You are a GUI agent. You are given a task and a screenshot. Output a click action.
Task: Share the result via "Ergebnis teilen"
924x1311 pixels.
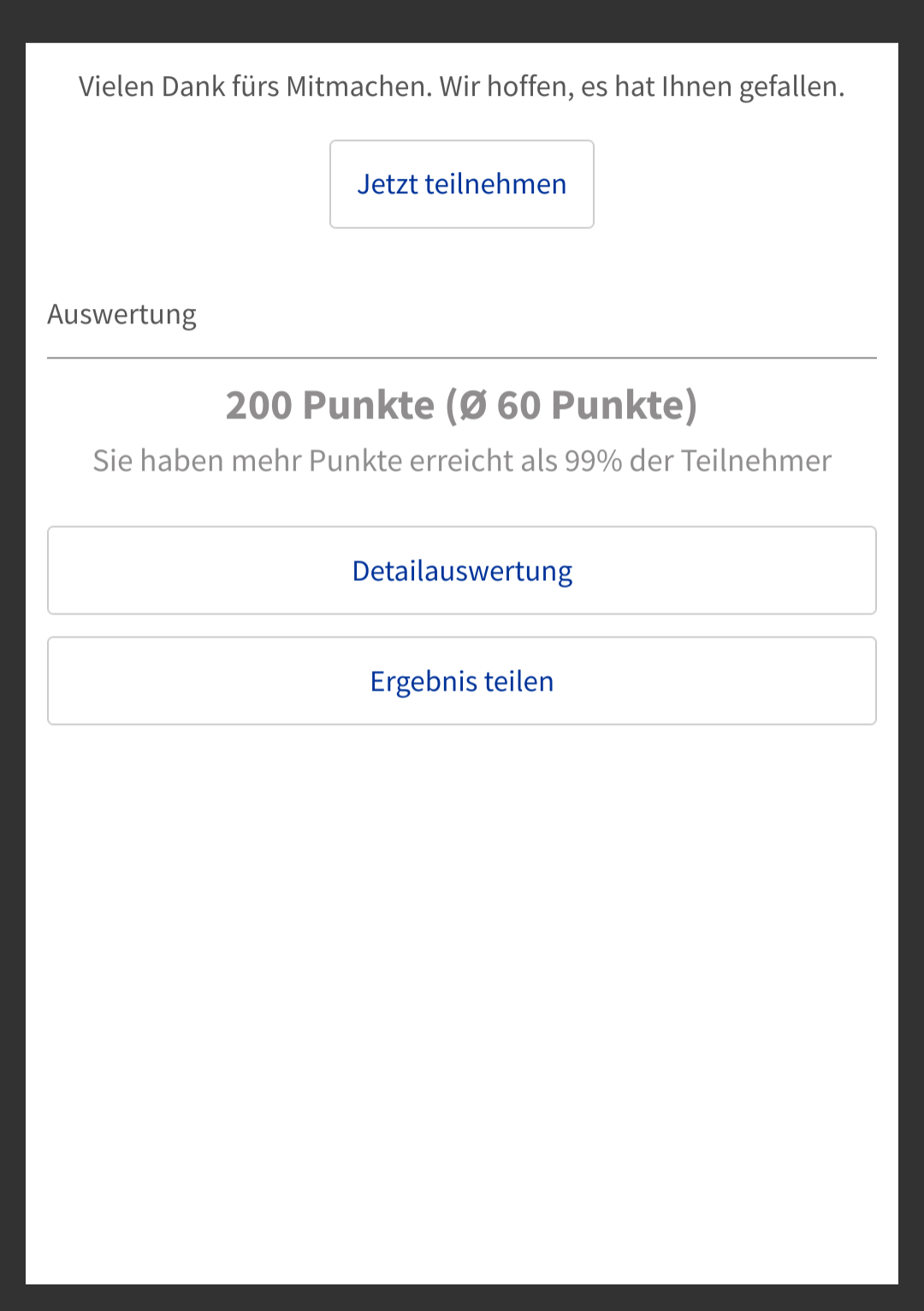pos(462,681)
